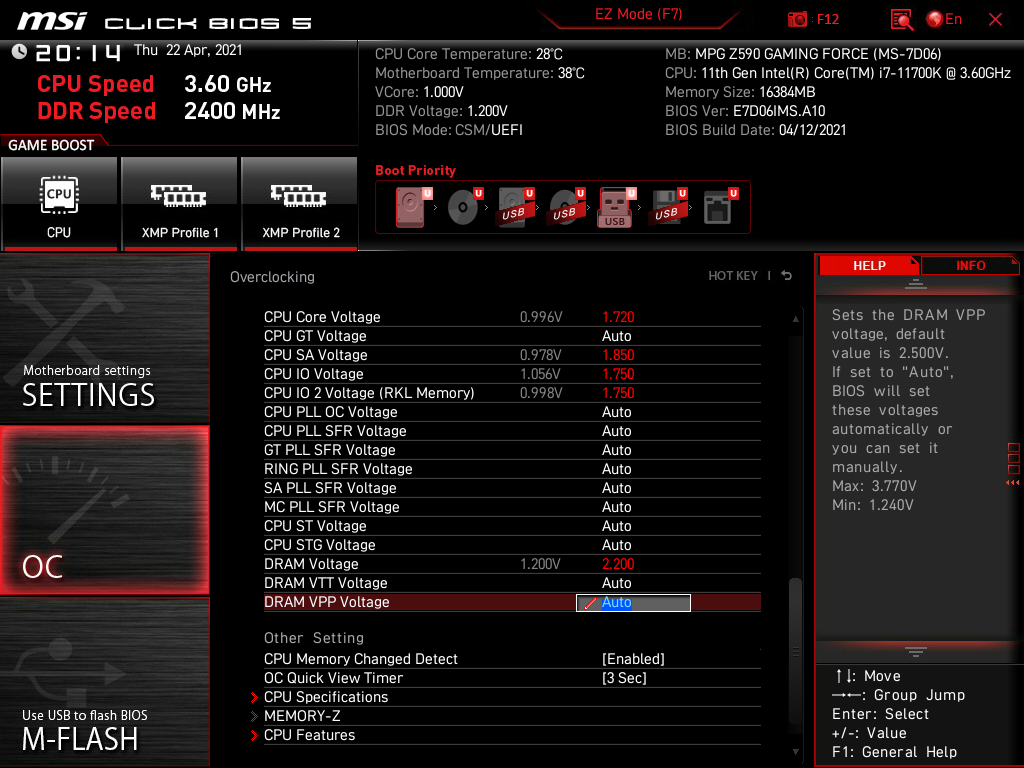
Task: Click the pencil edit icon in DRAM VPP field
Action: (x=590, y=603)
